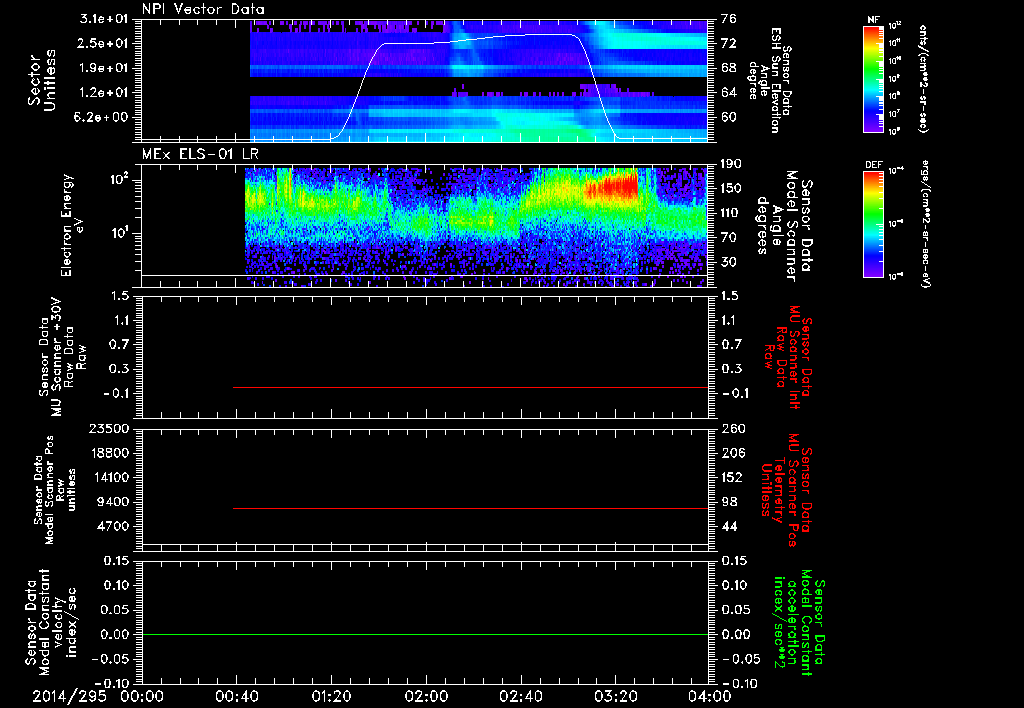
Task: Click the '03:20' time tick label
Action: [x=616, y=696]
